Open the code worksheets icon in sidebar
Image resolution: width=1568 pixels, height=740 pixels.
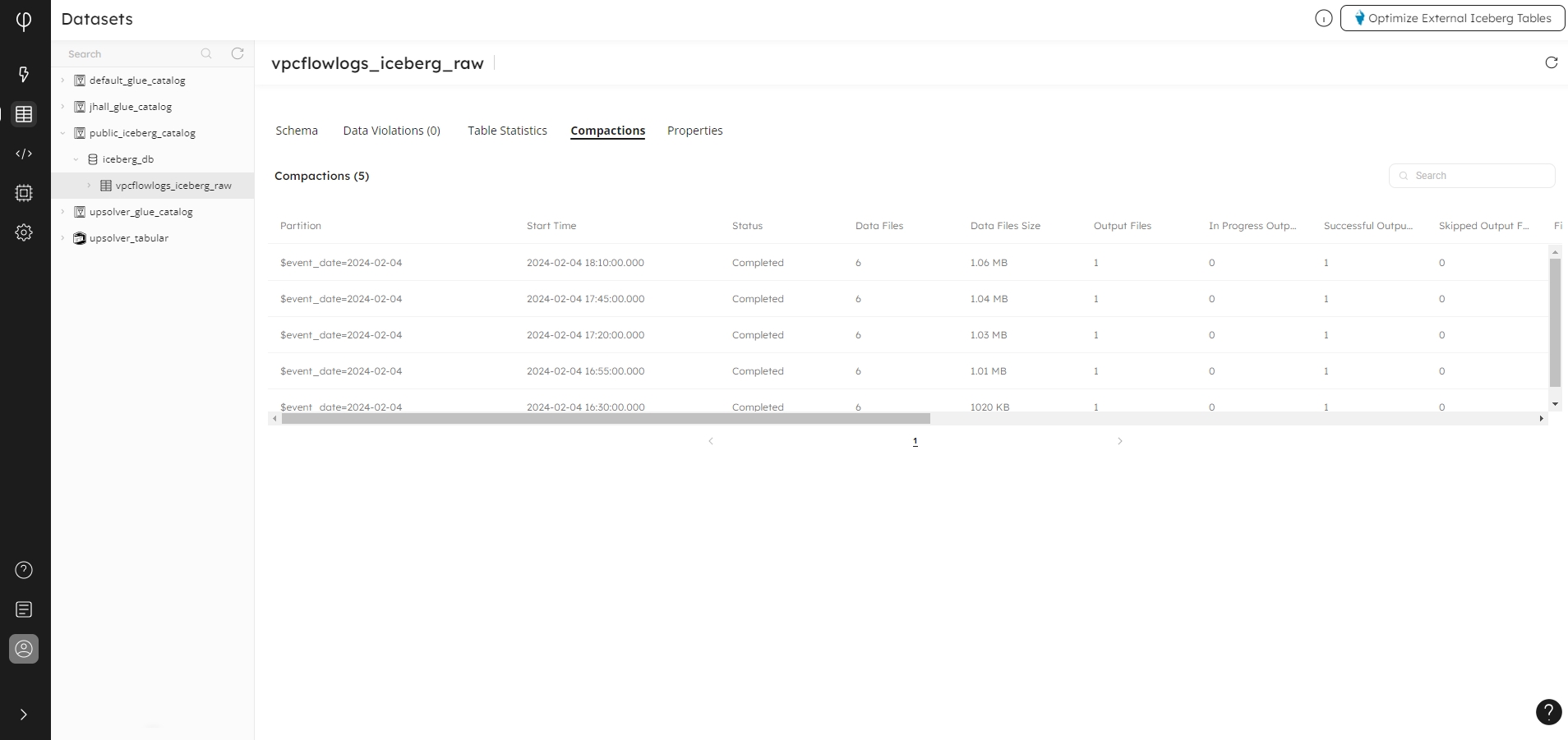point(24,154)
